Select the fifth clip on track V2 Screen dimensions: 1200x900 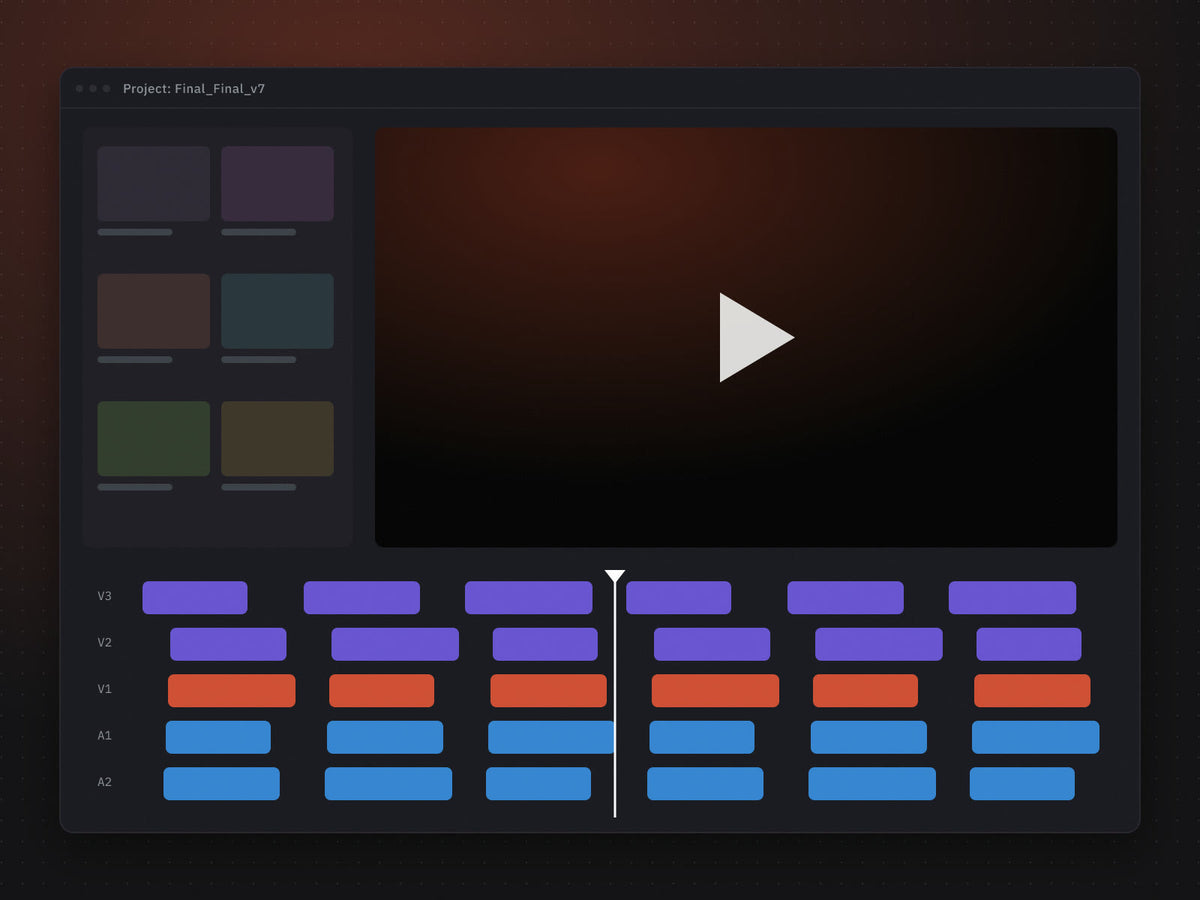click(879, 644)
